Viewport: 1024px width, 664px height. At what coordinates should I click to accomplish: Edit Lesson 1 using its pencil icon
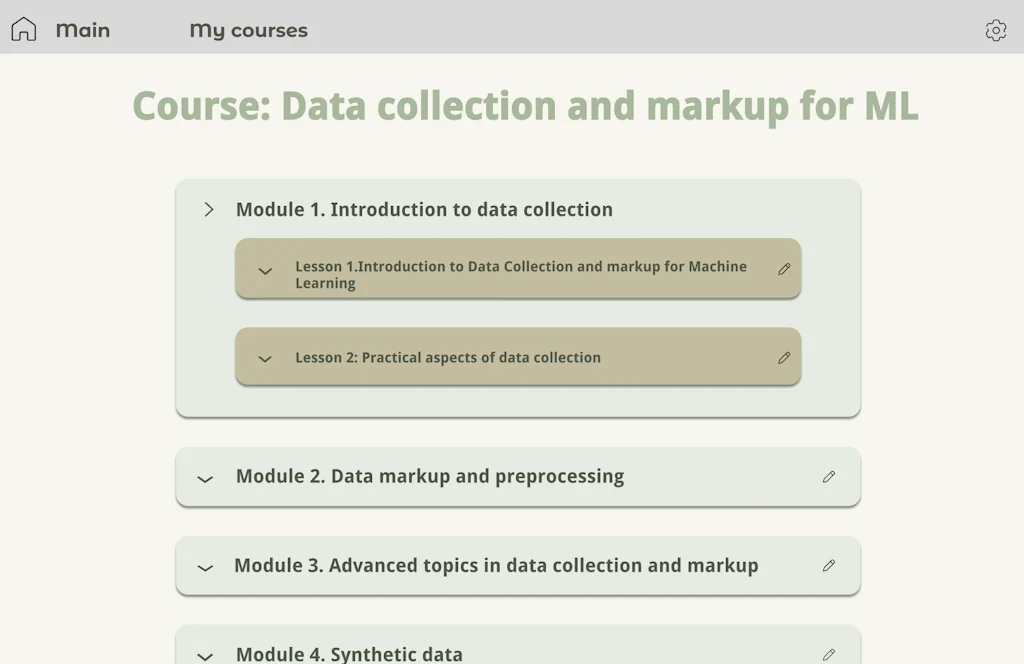click(784, 268)
